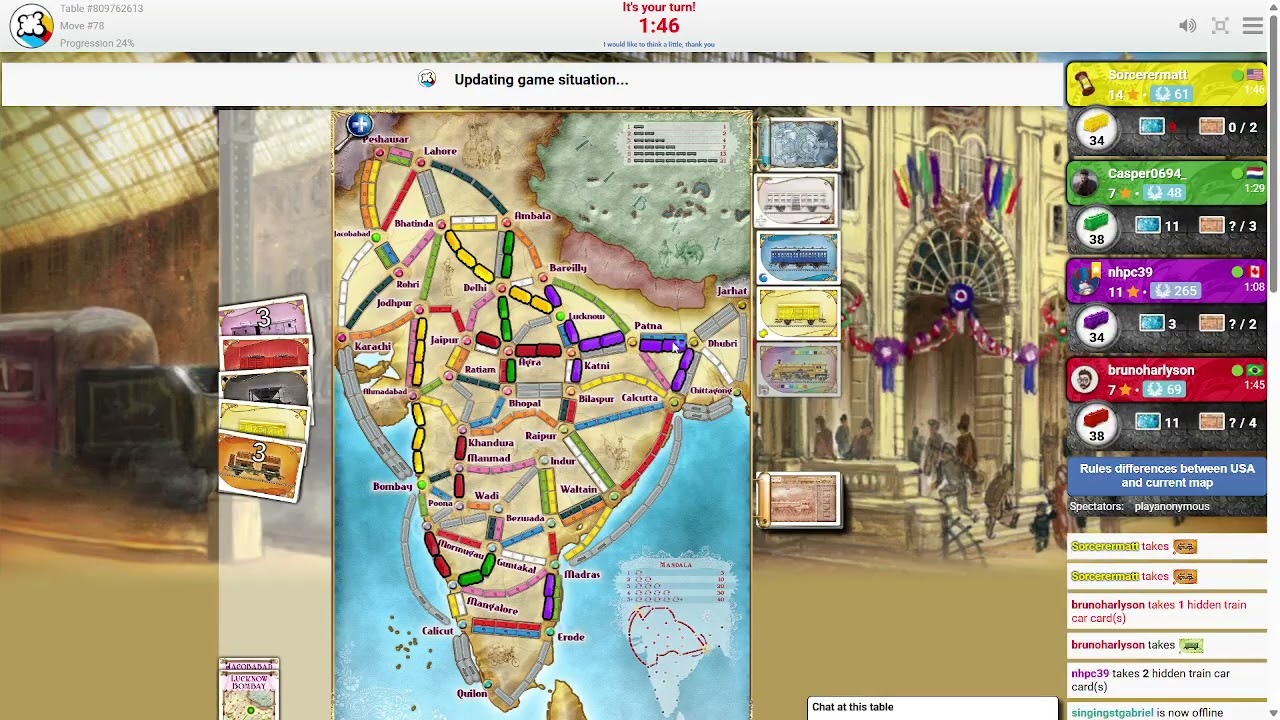Click nhpc39's name in the game log
Screen dimensions: 1280x720
1090,674
